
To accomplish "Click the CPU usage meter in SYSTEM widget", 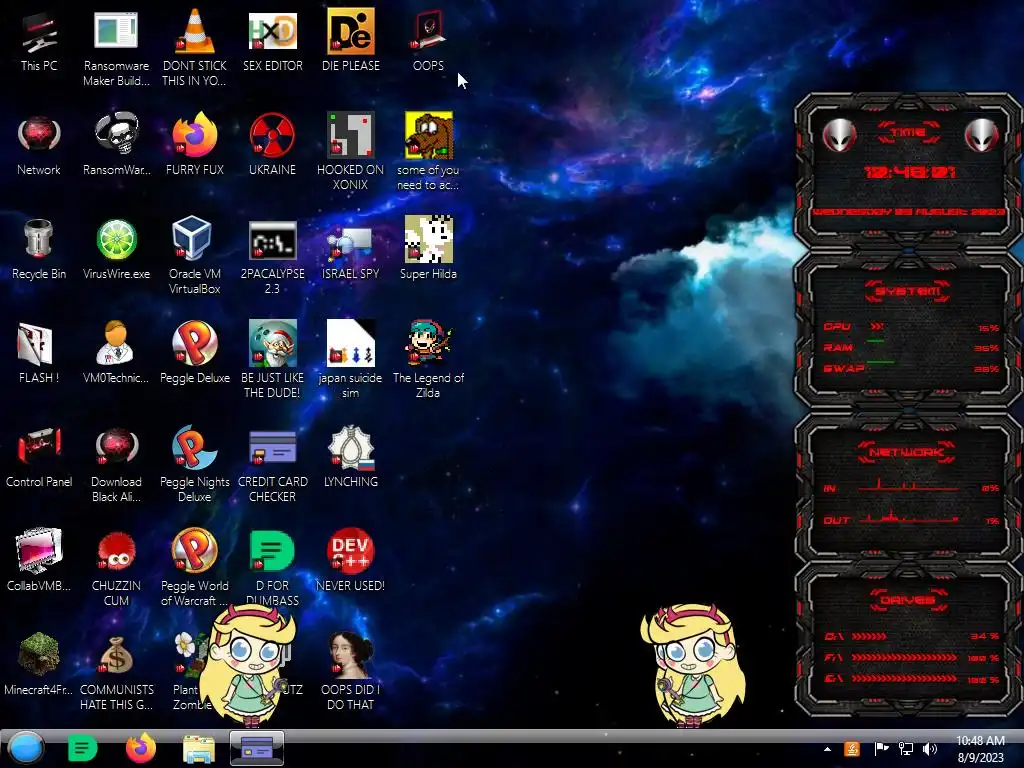I will [911, 327].
